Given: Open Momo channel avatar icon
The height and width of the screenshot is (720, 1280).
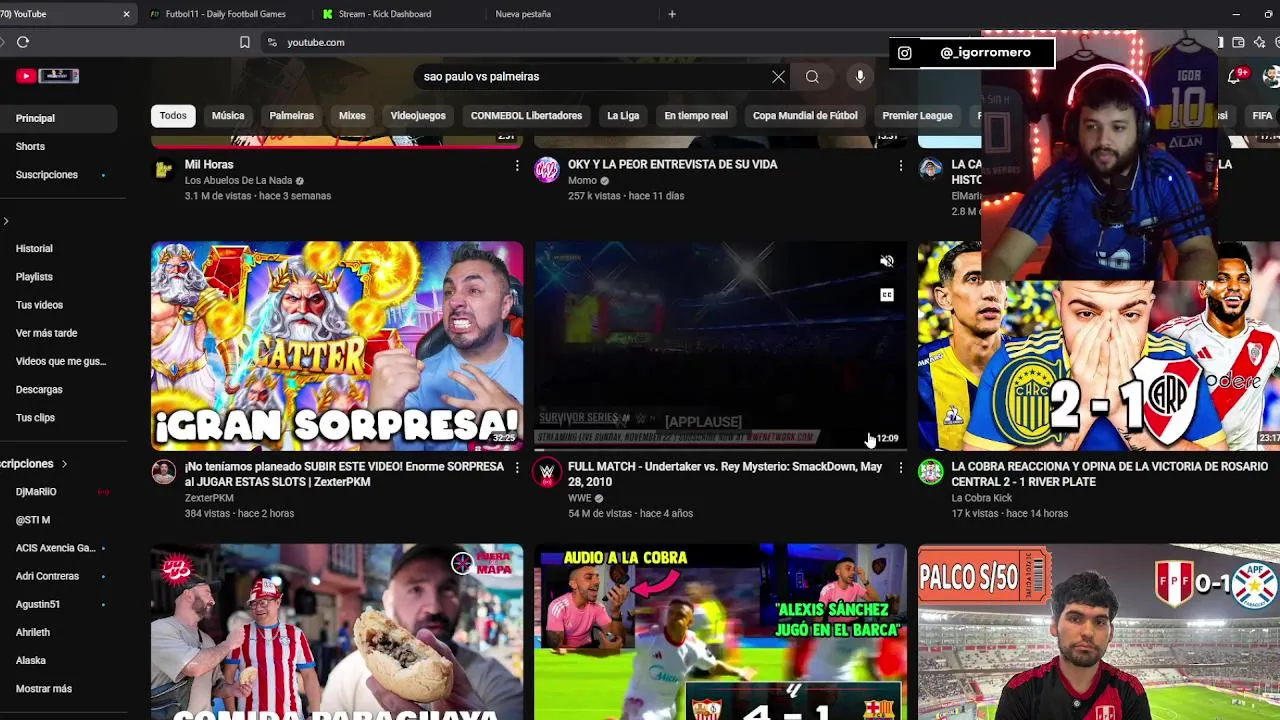Looking at the screenshot, I should pyautogui.click(x=546, y=169).
